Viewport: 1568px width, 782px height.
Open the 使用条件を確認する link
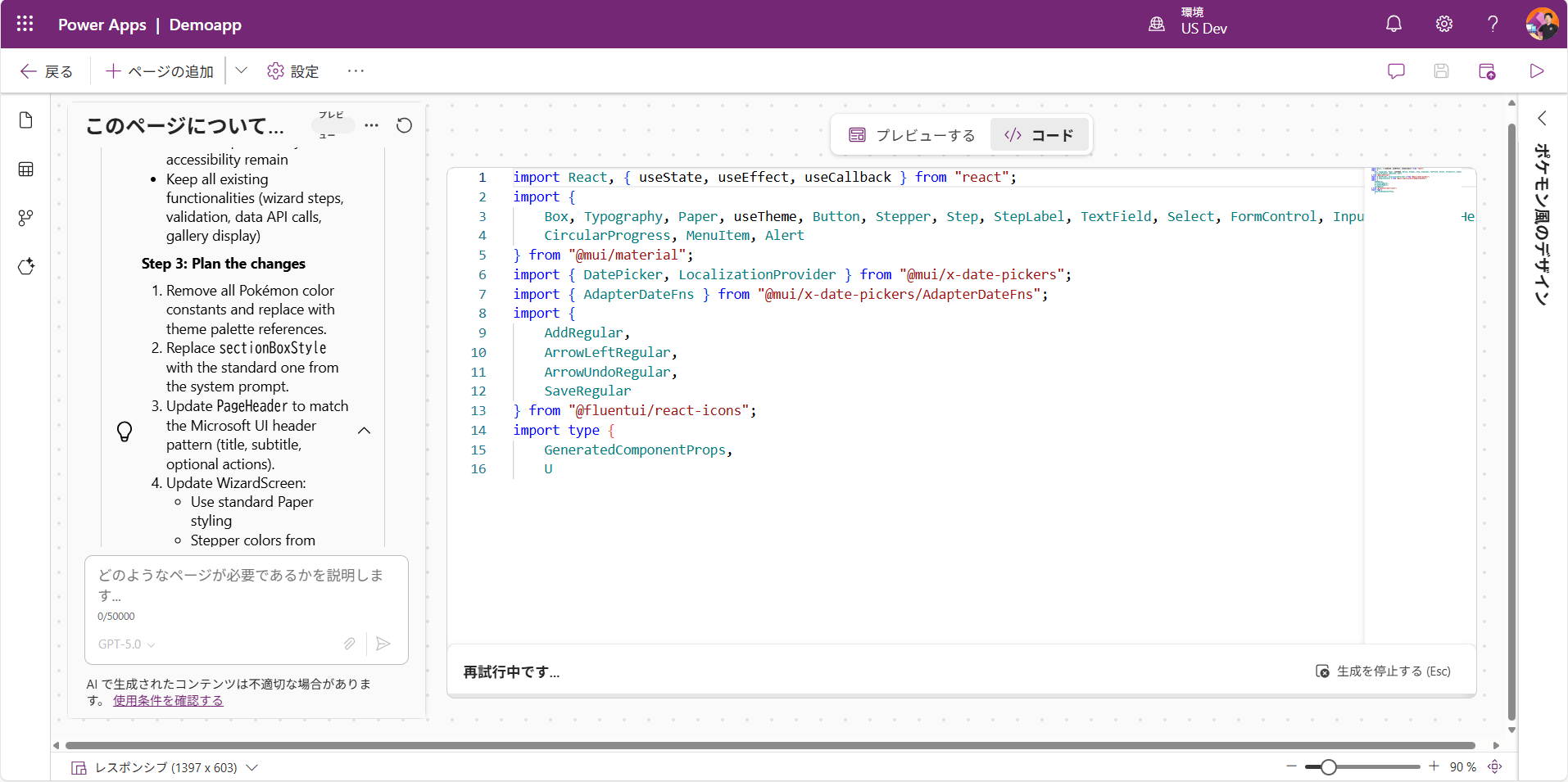point(168,701)
